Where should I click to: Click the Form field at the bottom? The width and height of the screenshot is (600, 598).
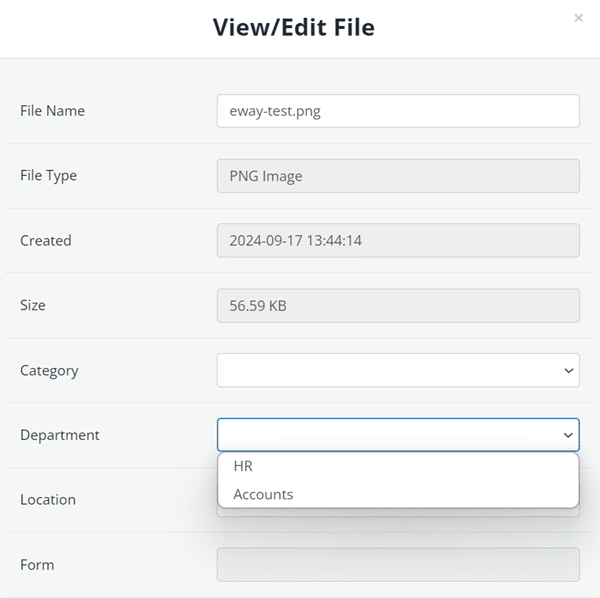[397, 564]
